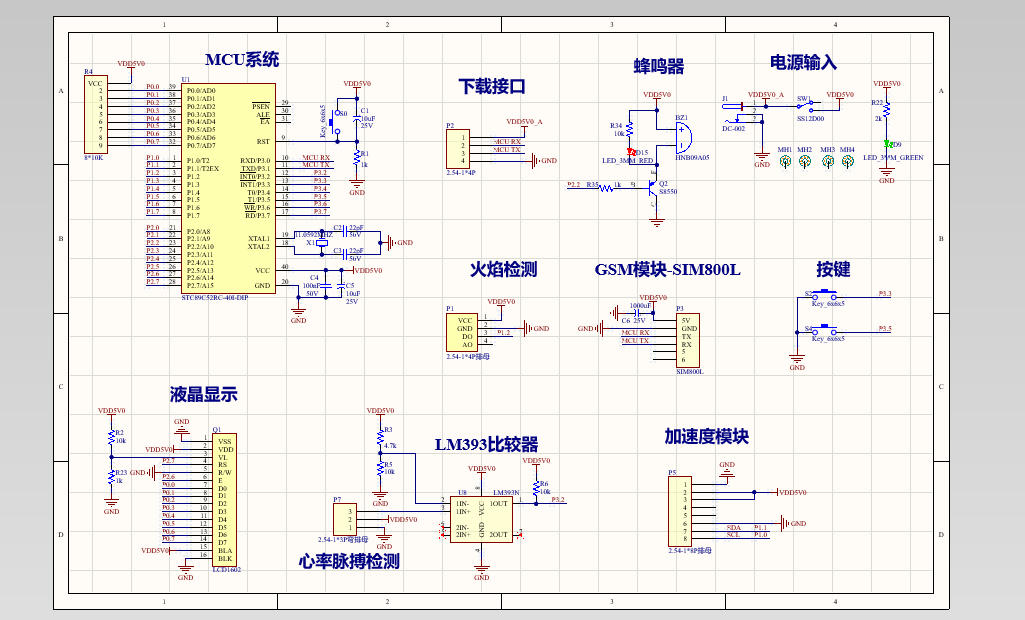Select resistor R6 10k pull-up
1025x620 pixels.
click(536, 487)
